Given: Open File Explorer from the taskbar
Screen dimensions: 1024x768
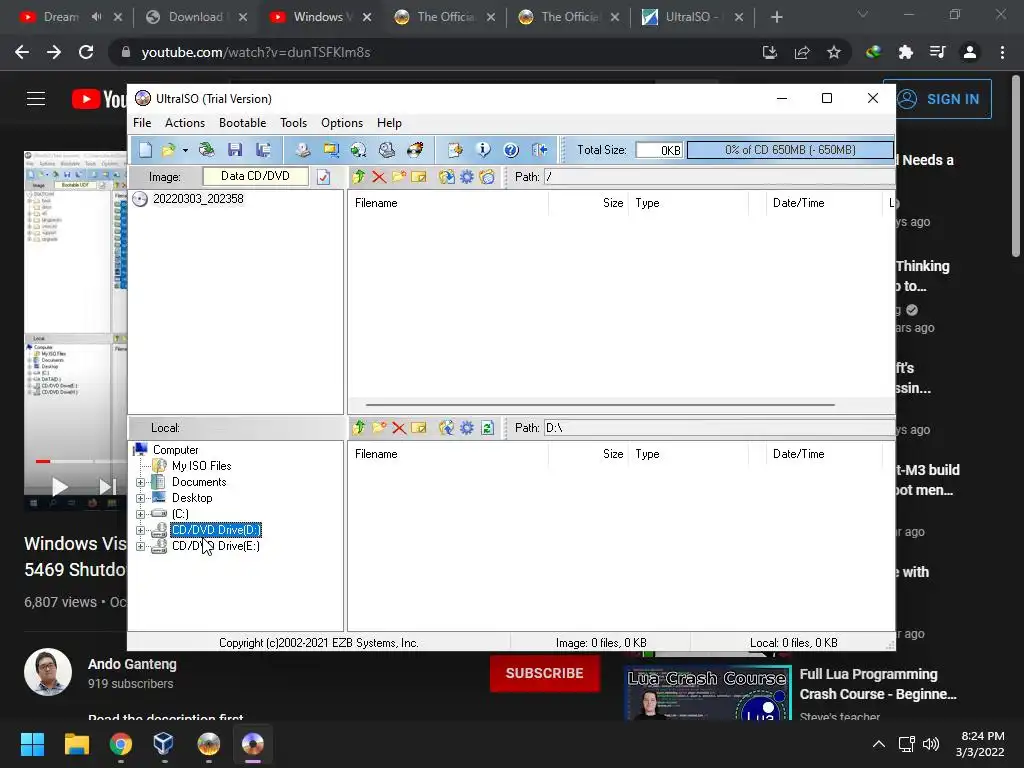Looking at the screenshot, I should (x=76, y=744).
